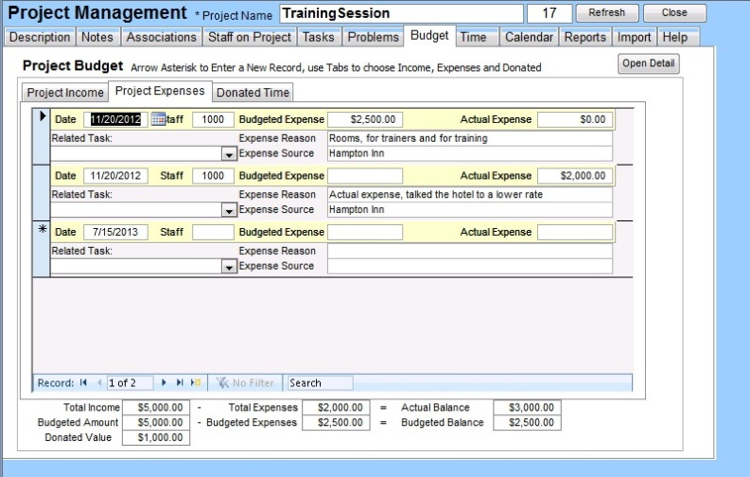
Task: Click the record Search box
Action: (x=319, y=383)
